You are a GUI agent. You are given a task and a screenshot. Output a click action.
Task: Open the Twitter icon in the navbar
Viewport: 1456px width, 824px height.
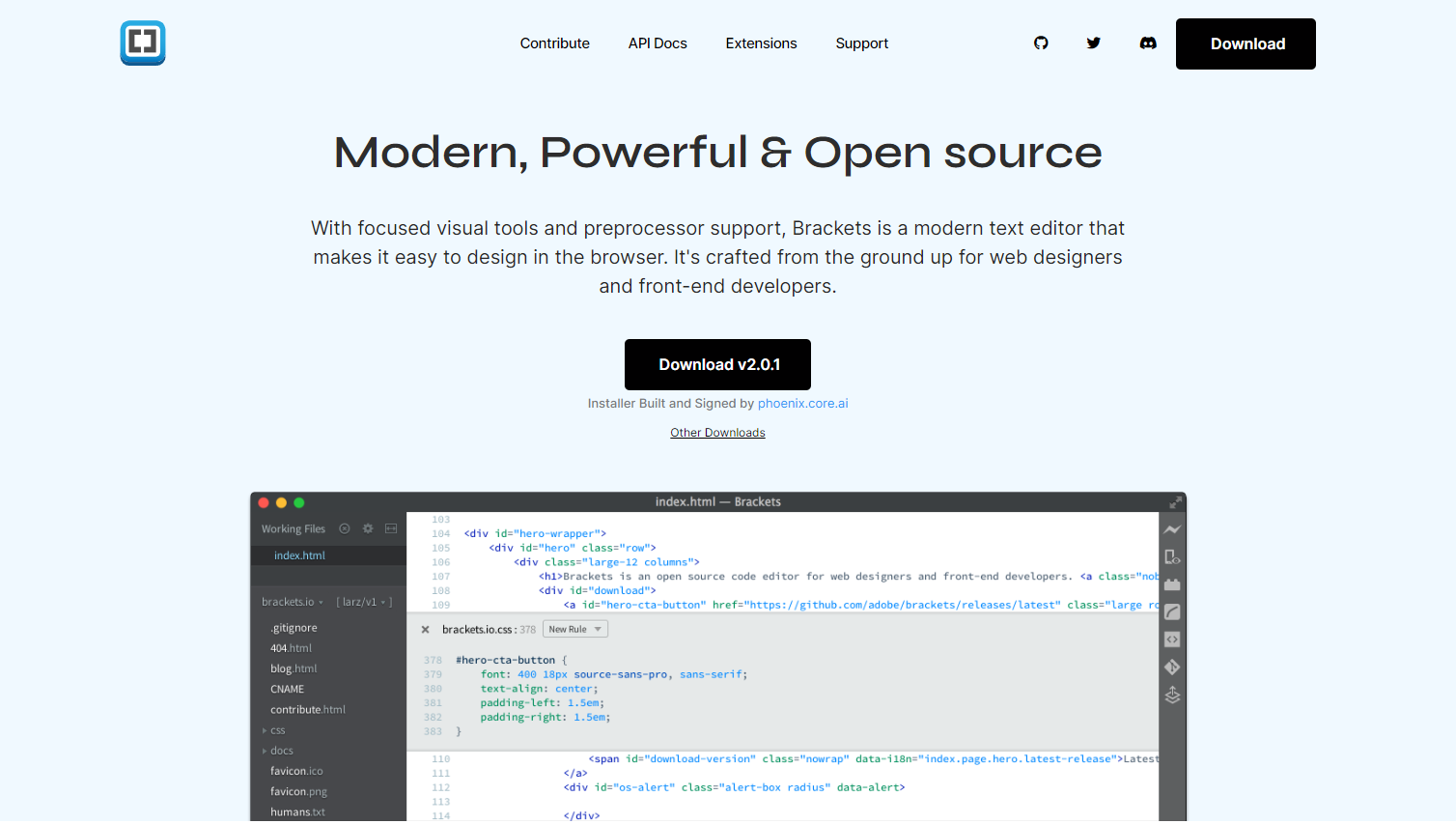[x=1093, y=43]
